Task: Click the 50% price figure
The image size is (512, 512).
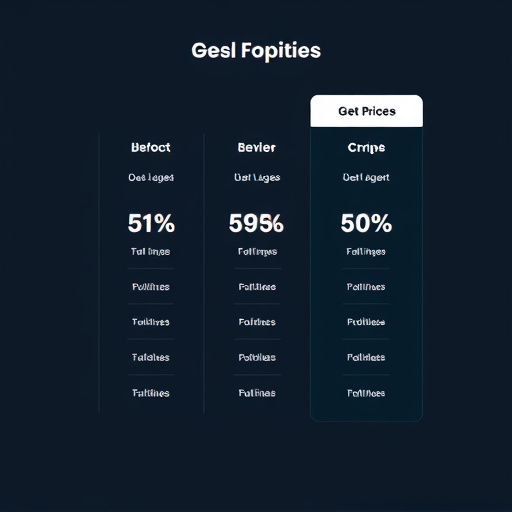Action: pyautogui.click(x=366, y=223)
